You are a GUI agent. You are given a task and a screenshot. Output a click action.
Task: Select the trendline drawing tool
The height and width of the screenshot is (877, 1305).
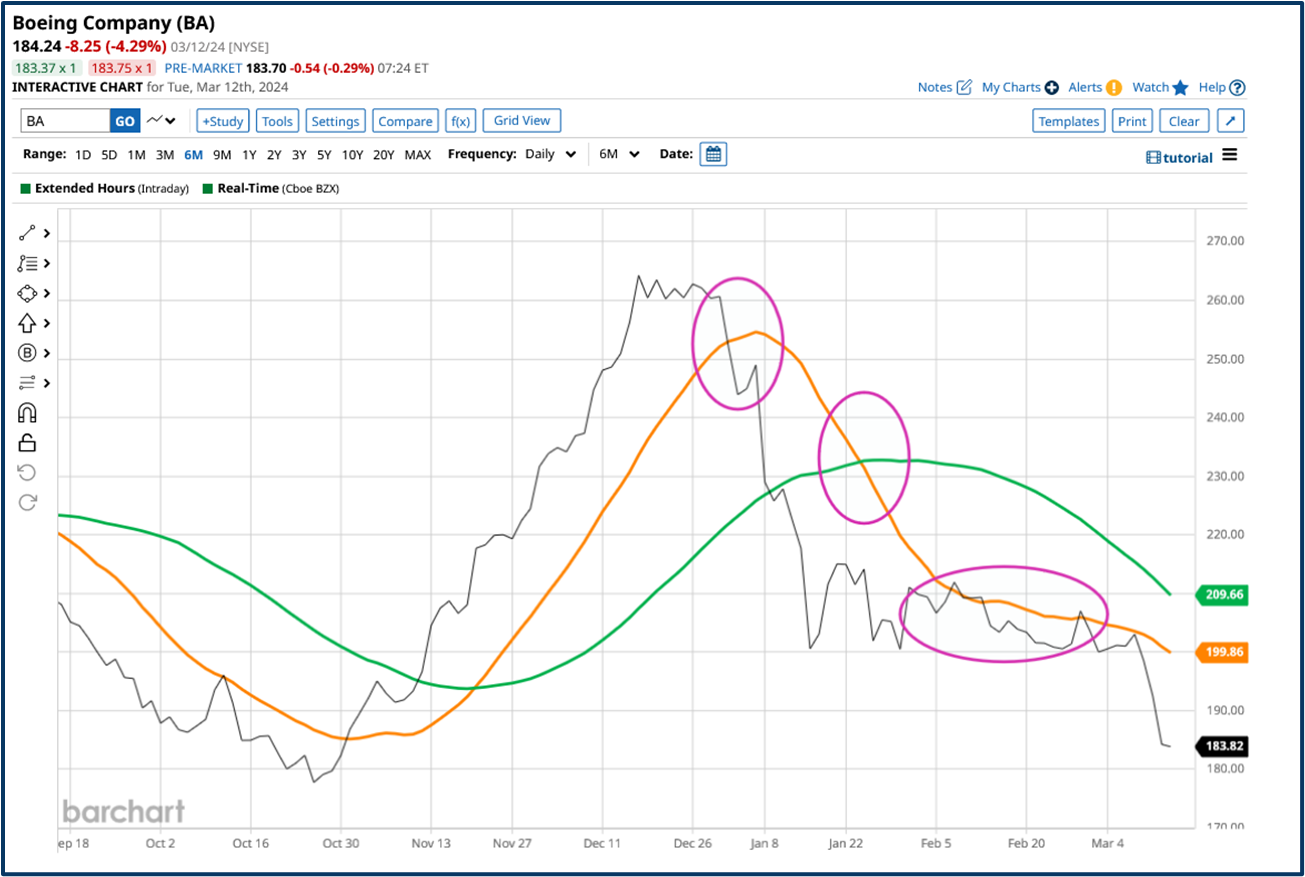tap(27, 232)
